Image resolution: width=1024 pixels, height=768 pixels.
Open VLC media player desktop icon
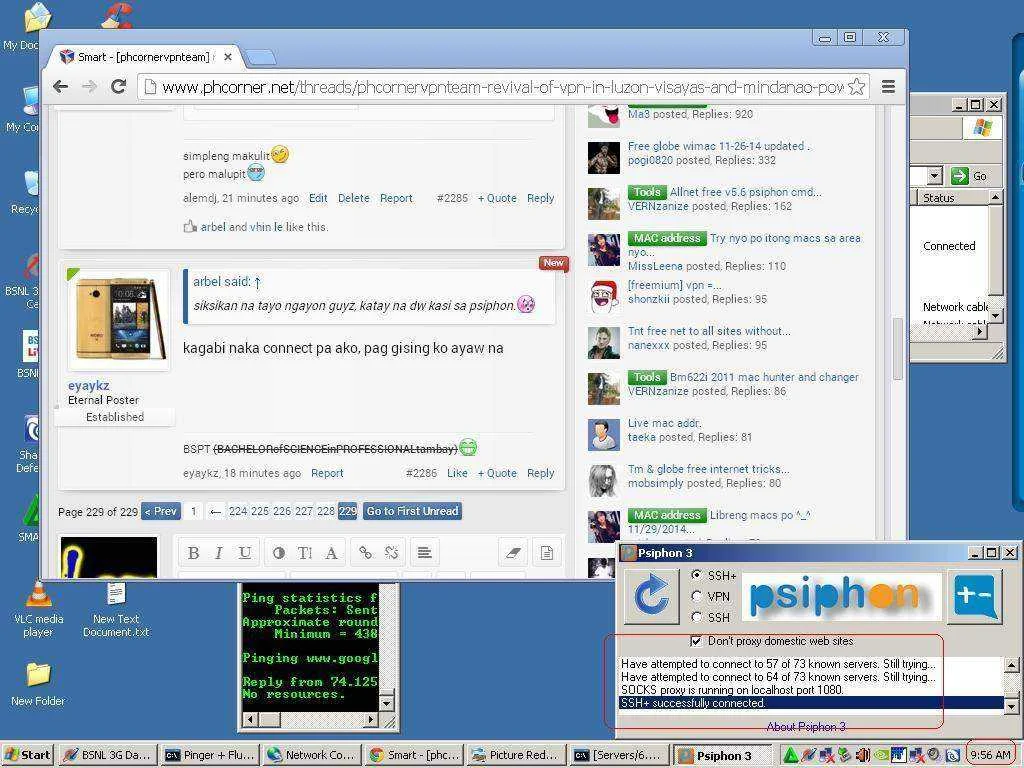pyautogui.click(x=38, y=610)
